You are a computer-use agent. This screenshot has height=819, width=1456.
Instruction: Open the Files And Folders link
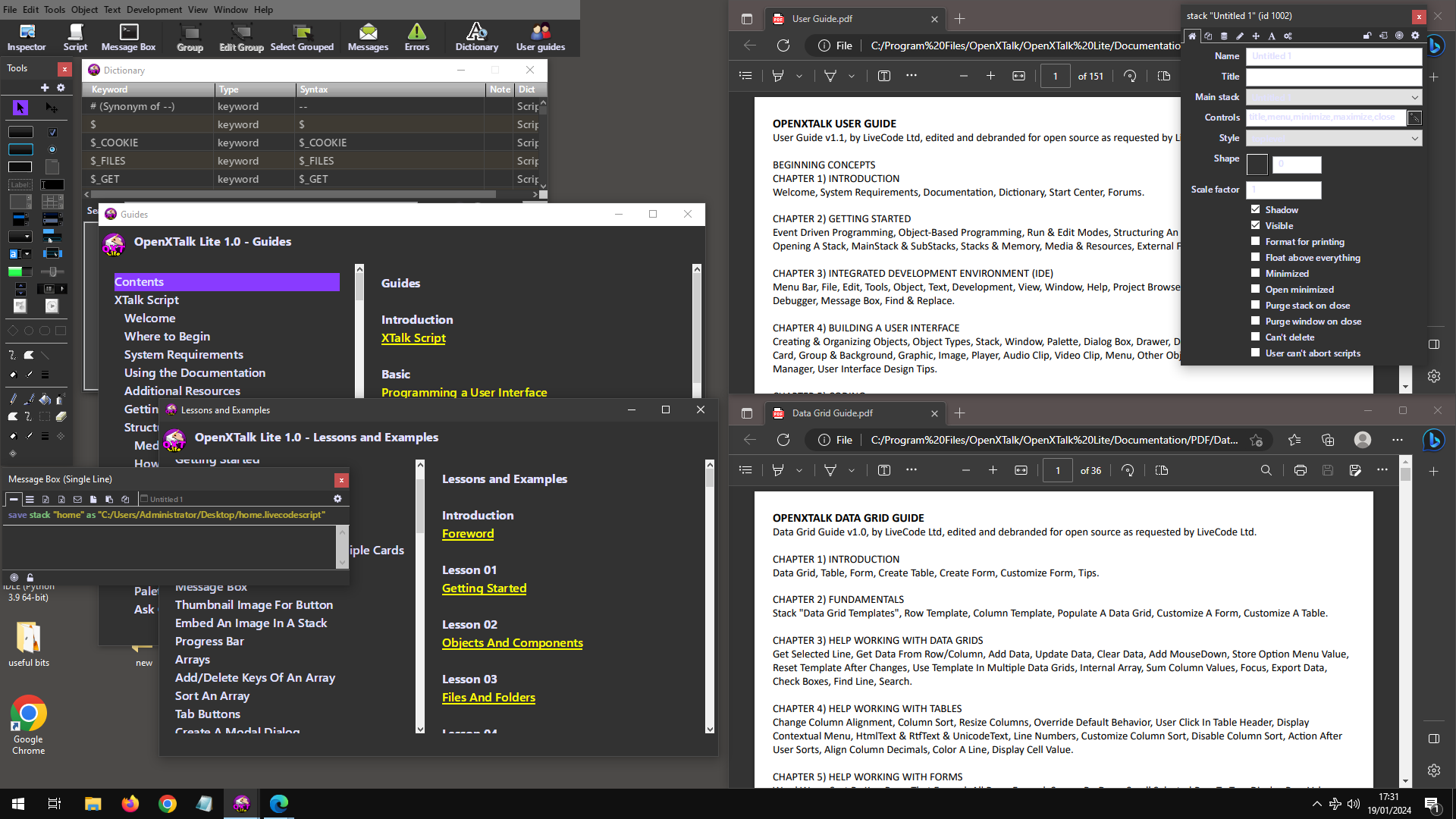[488, 698]
